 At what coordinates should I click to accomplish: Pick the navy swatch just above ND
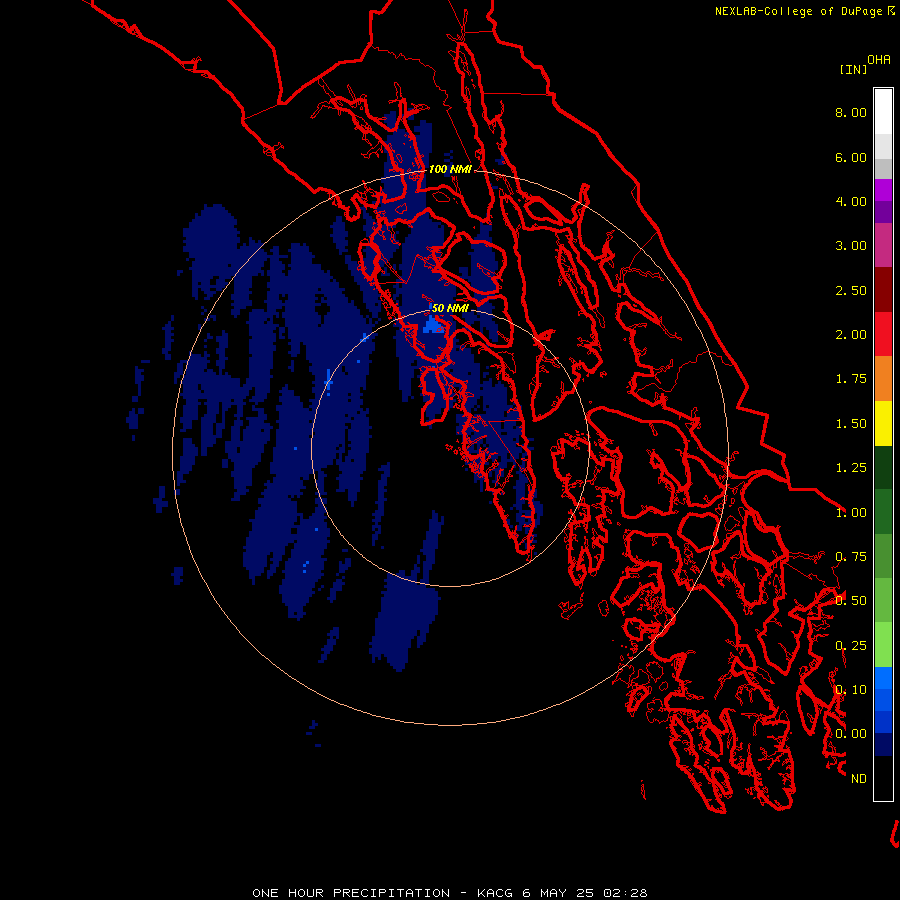pyautogui.click(x=883, y=745)
